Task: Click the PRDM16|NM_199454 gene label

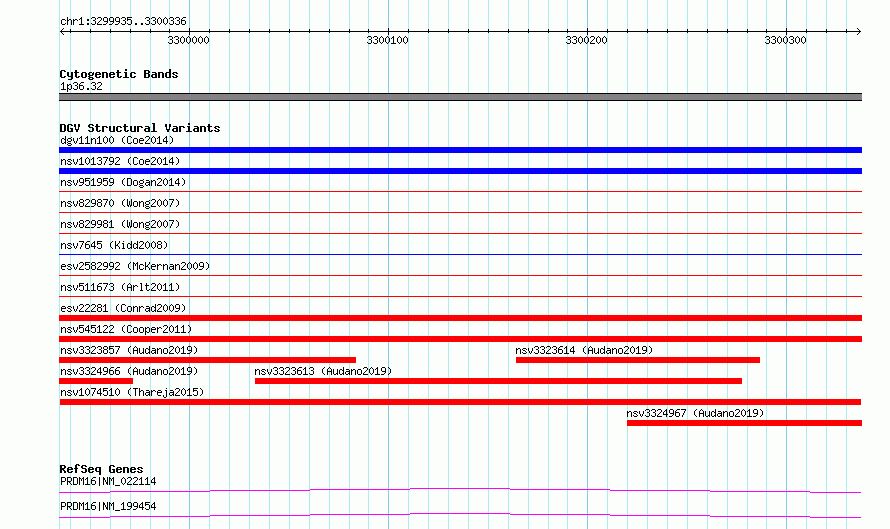Action: [x=108, y=506]
